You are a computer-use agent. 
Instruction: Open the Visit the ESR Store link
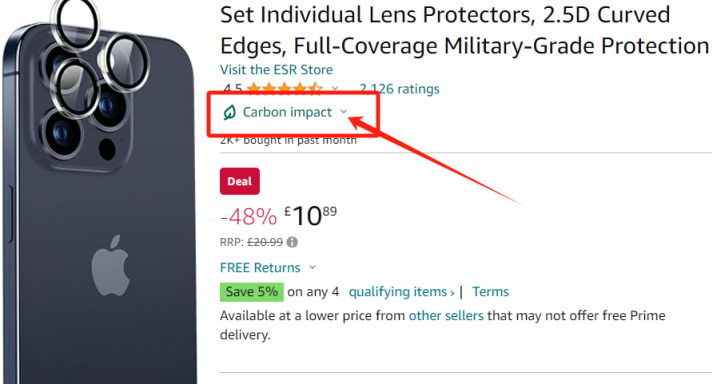276,69
